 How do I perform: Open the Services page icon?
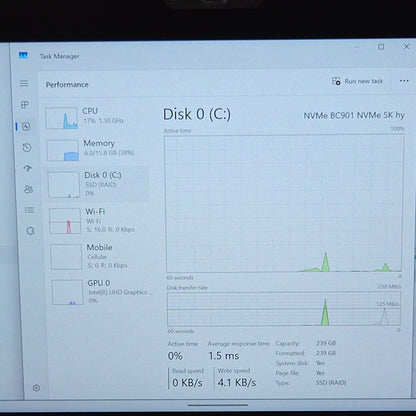pos(30,231)
